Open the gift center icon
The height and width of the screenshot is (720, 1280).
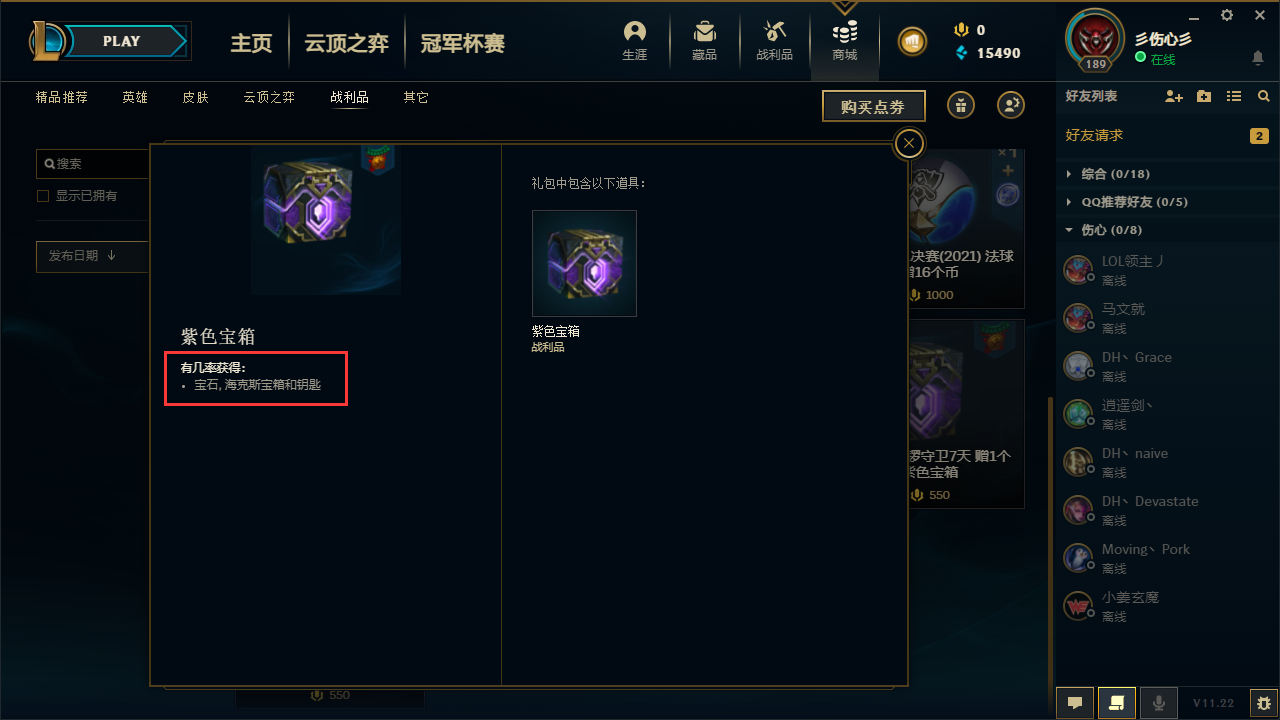[961, 105]
